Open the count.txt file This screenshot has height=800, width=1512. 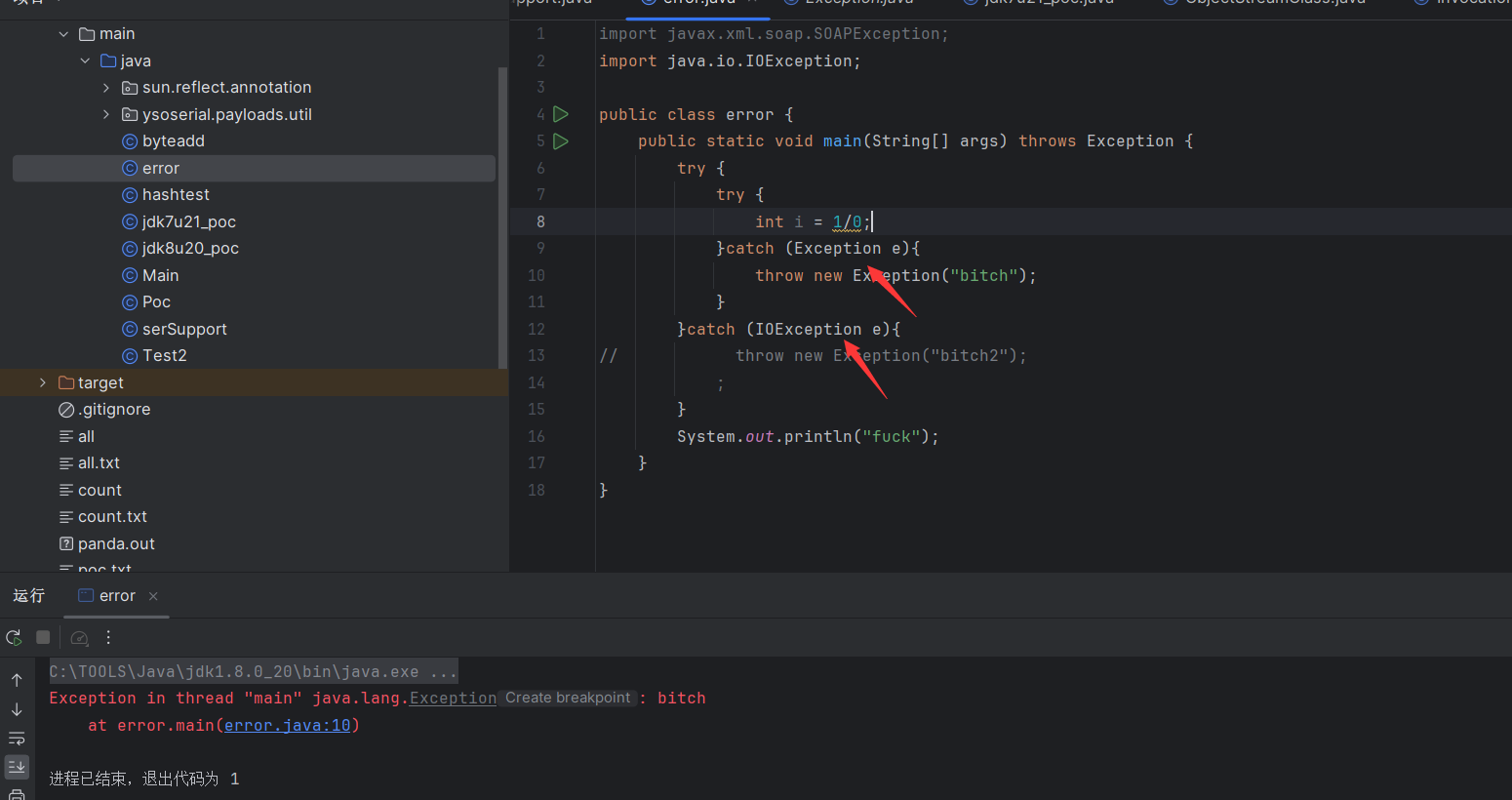112,517
